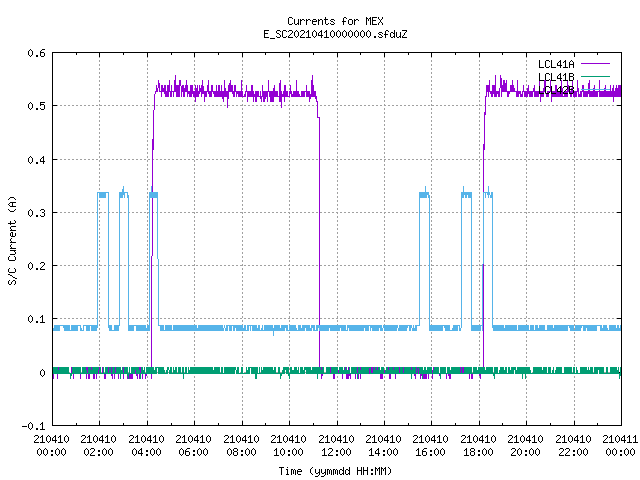The width and height of the screenshot is (640, 480).
Task: Click the 12:00 time tick label
Action: coord(337,452)
